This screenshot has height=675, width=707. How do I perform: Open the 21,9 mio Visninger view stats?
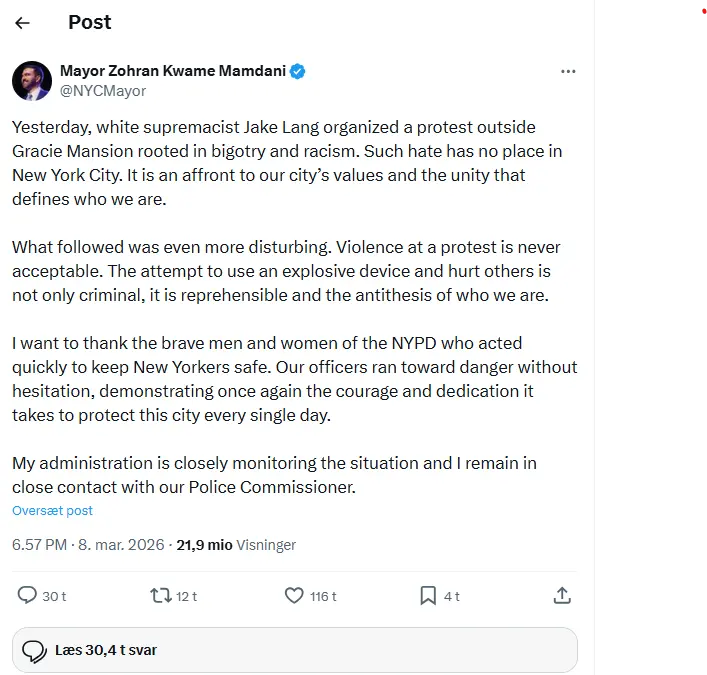coord(236,545)
